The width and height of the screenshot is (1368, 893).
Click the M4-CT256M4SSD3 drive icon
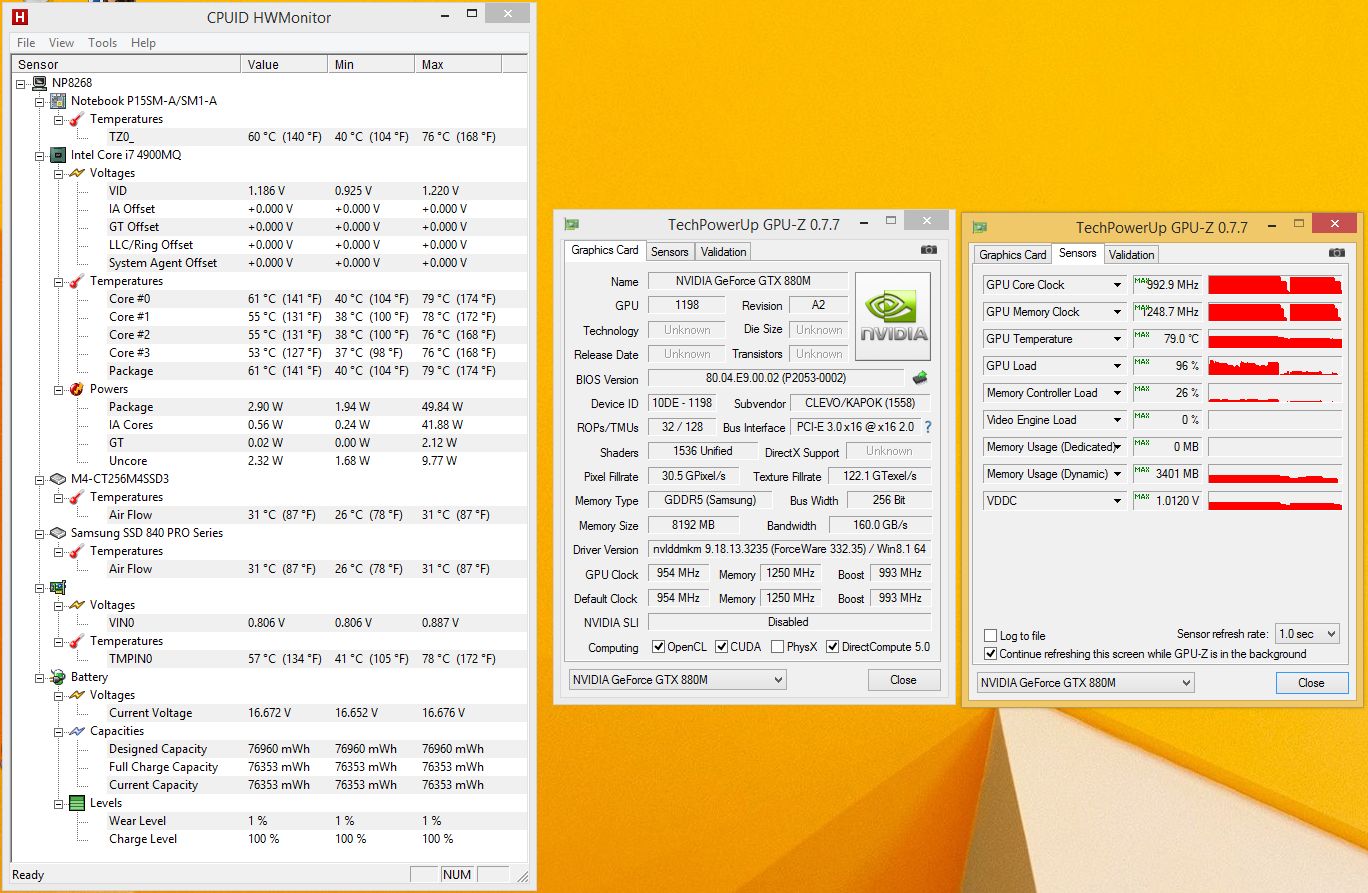[58, 479]
